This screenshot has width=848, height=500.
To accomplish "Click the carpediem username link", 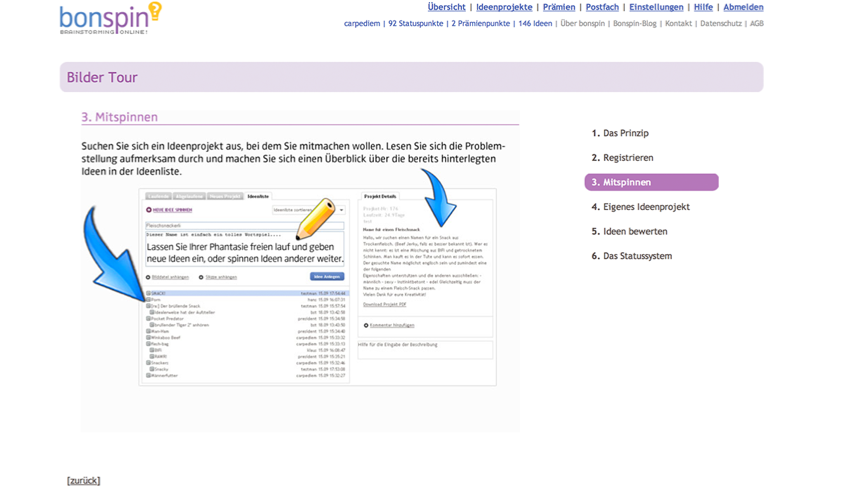I will point(362,23).
